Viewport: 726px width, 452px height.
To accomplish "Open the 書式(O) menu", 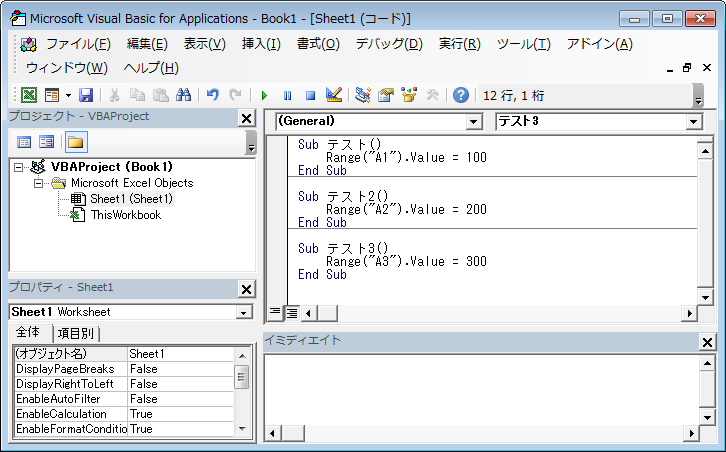I will [318, 44].
